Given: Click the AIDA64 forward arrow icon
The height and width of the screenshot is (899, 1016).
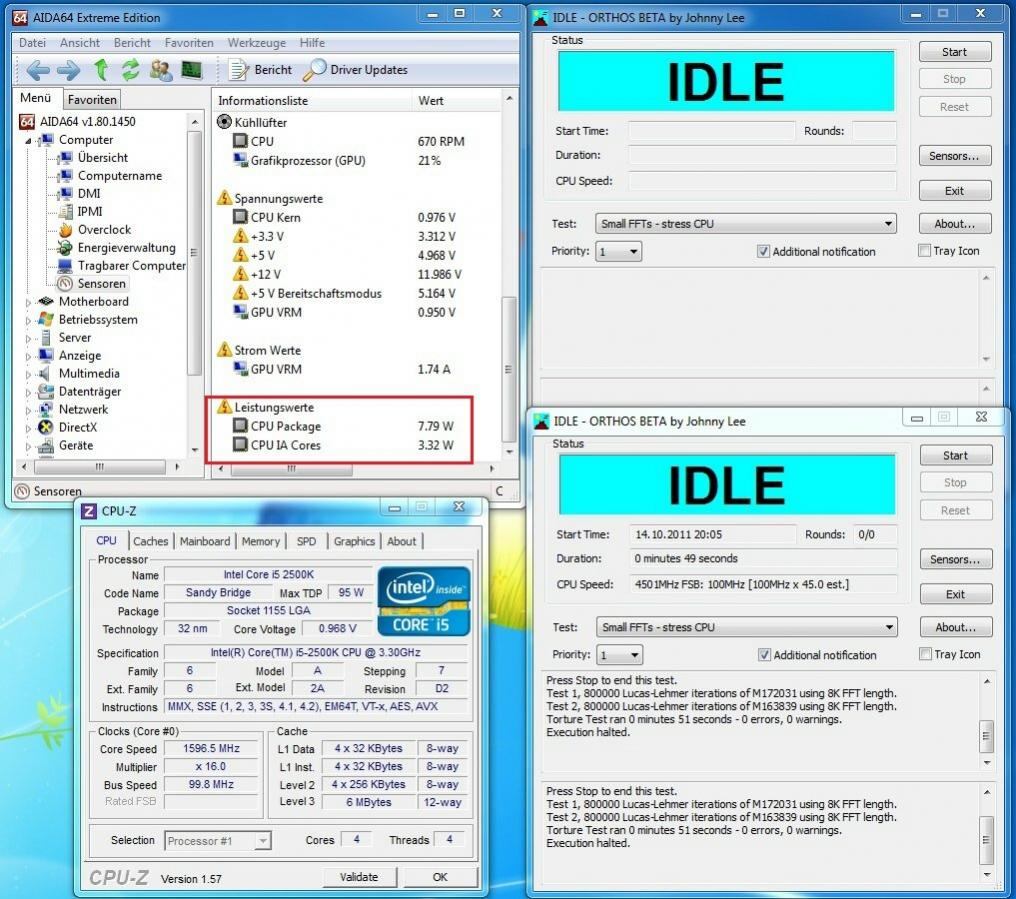Looking at the screenshot, I should pos(68,69).
